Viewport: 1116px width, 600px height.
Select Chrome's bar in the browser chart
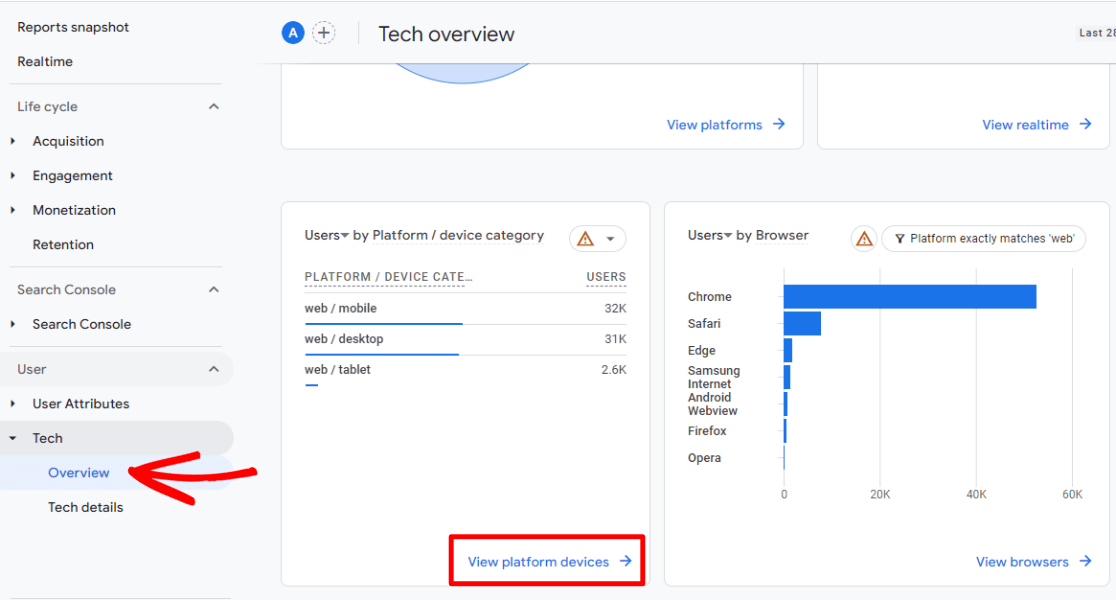pos(910,296)
